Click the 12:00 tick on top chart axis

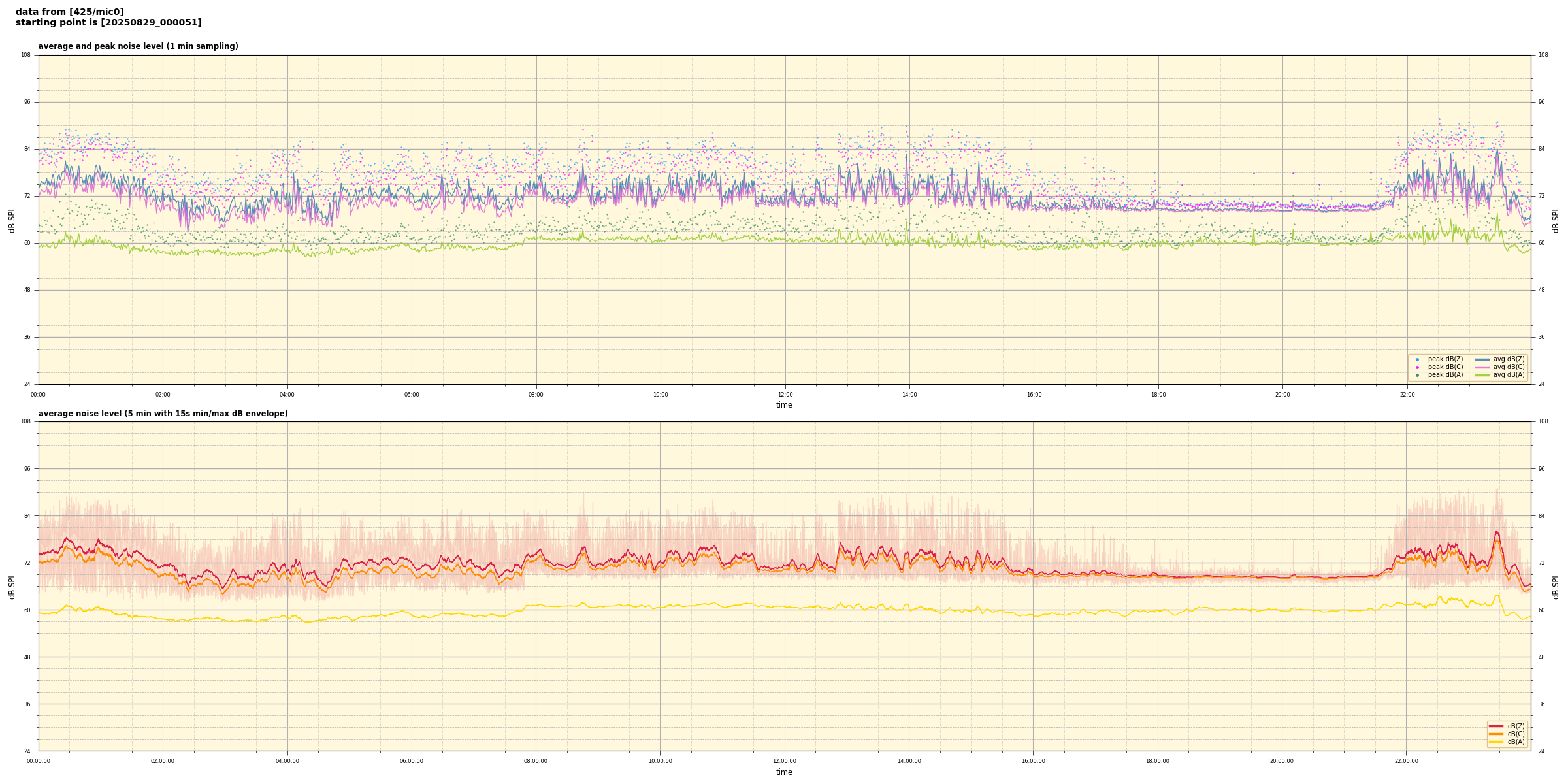[785, 395]
